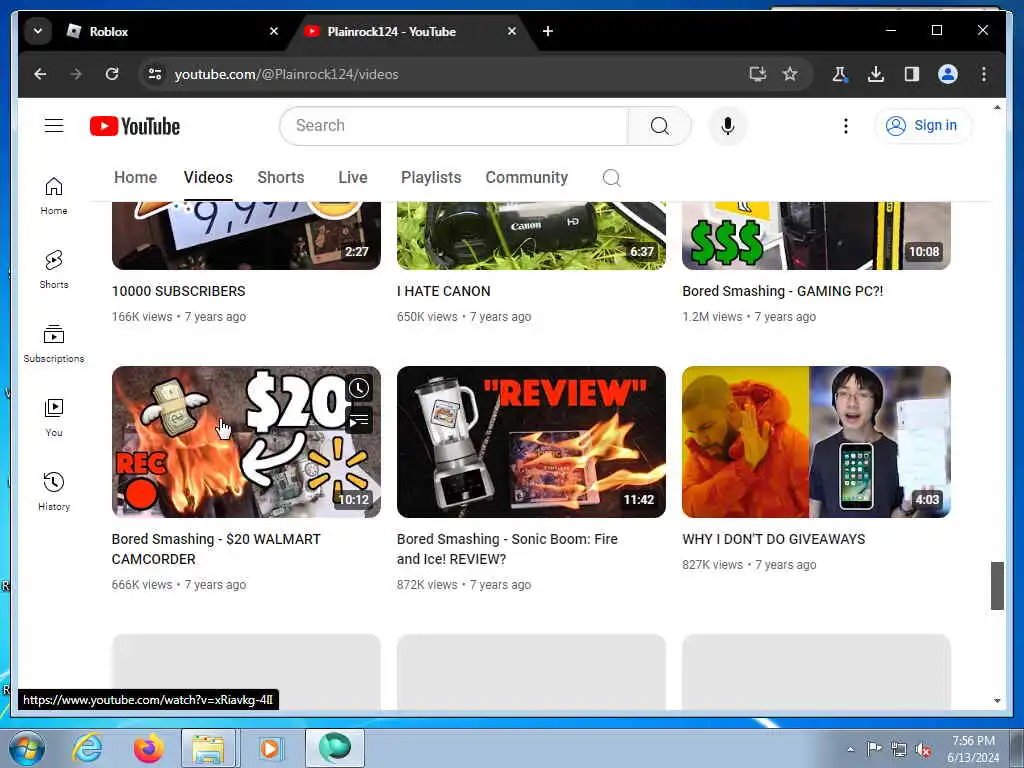Close the Roblox tab

tap(274, 31)
